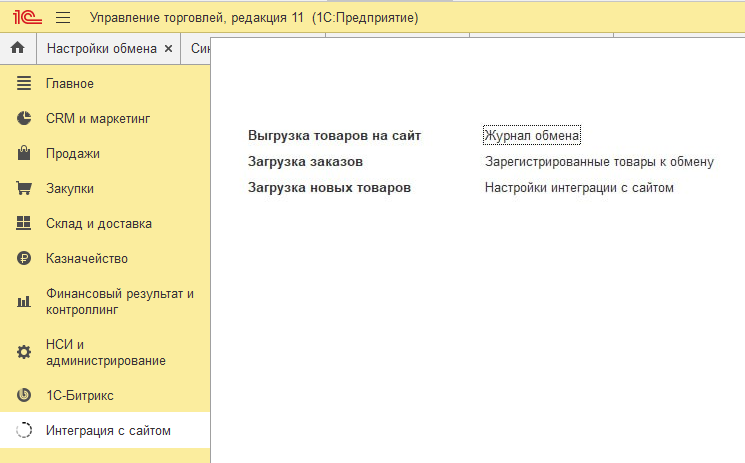
Task: Open the 1С-Битрикс section
Action: (80, 395)
